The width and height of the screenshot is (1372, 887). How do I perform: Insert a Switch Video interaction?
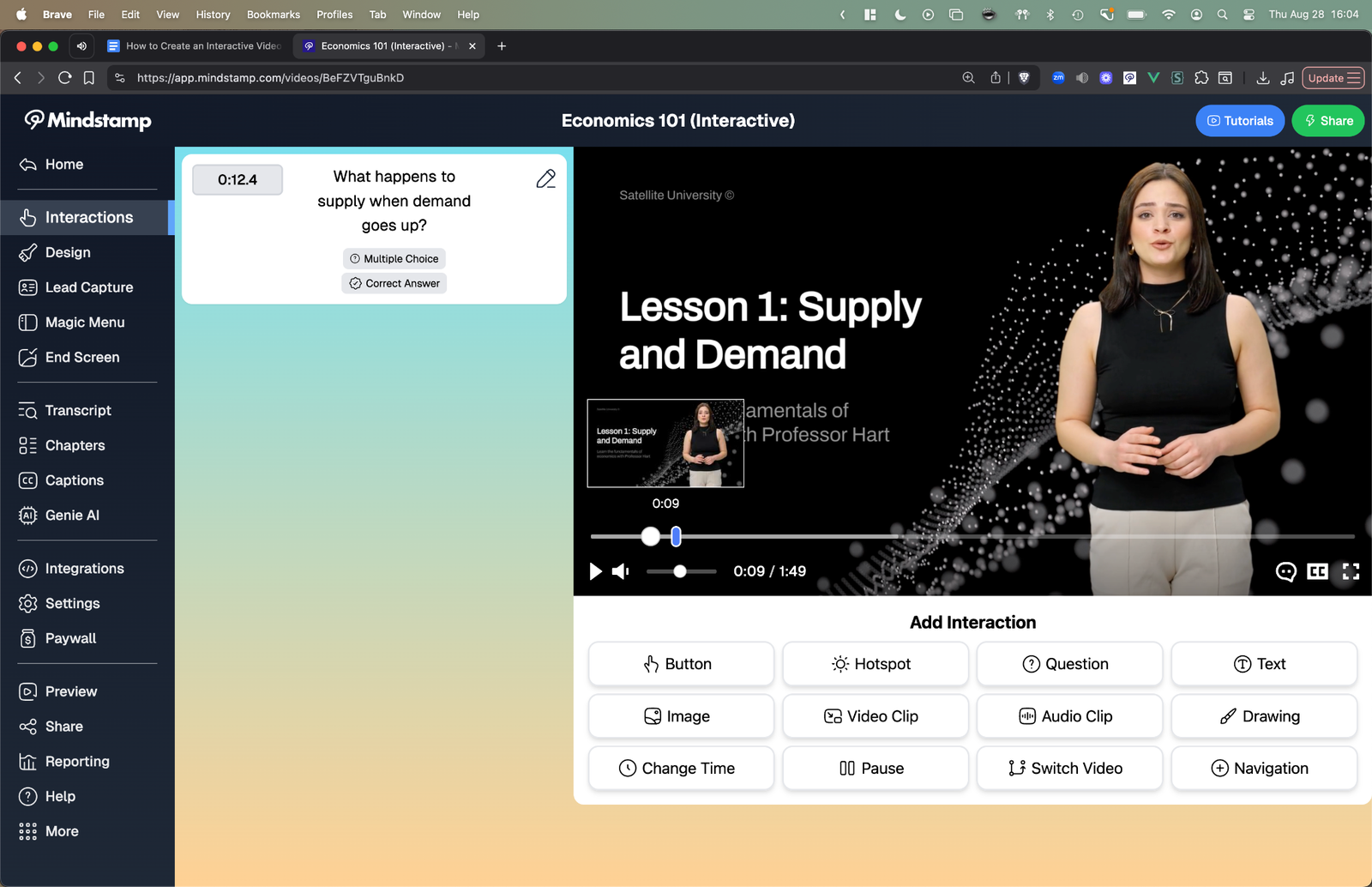1068,769
